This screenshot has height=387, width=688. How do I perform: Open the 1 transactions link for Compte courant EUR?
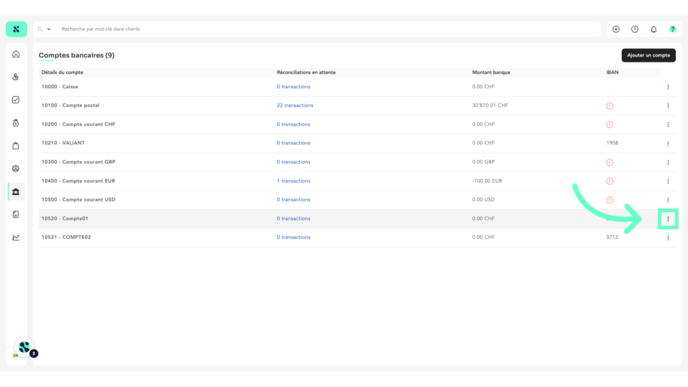(294, 181)
